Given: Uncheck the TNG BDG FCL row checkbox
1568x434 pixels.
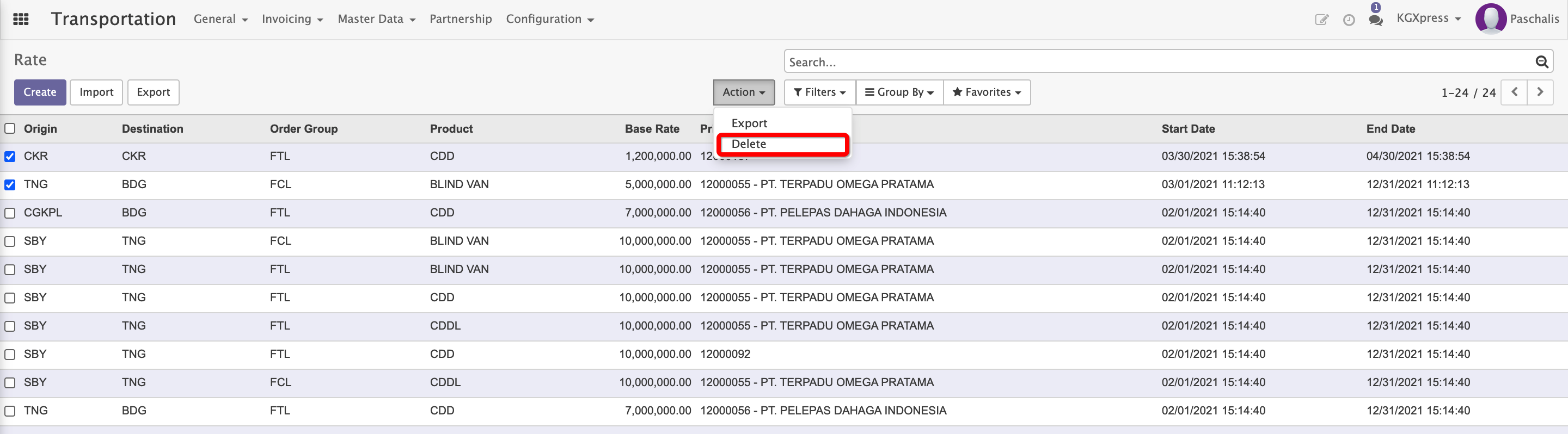Looking at the screenshot, I should pos(10,185).
